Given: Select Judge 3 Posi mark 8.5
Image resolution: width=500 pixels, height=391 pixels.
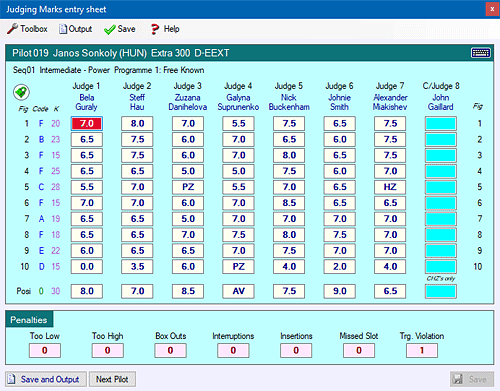Looking at the screenshot, I should pos(188,291).
